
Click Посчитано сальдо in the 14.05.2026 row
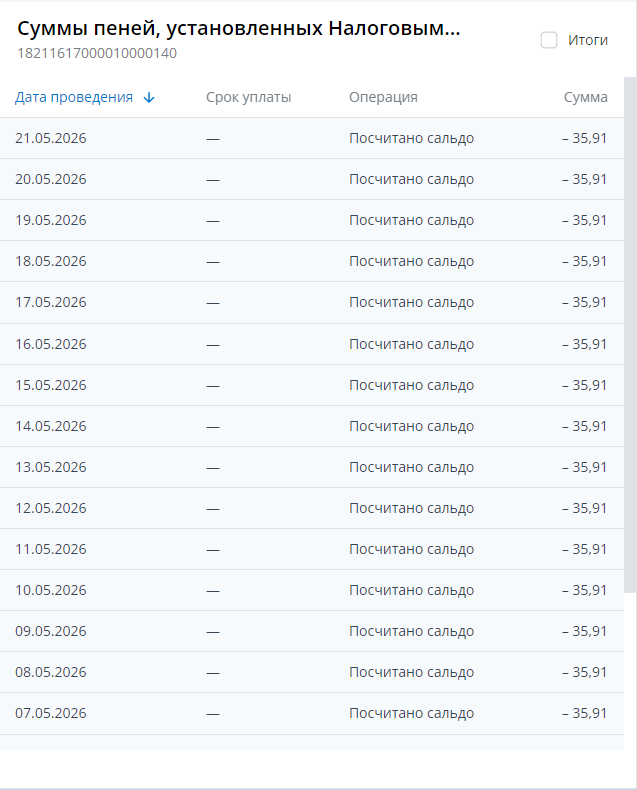[x=411, y=426]
